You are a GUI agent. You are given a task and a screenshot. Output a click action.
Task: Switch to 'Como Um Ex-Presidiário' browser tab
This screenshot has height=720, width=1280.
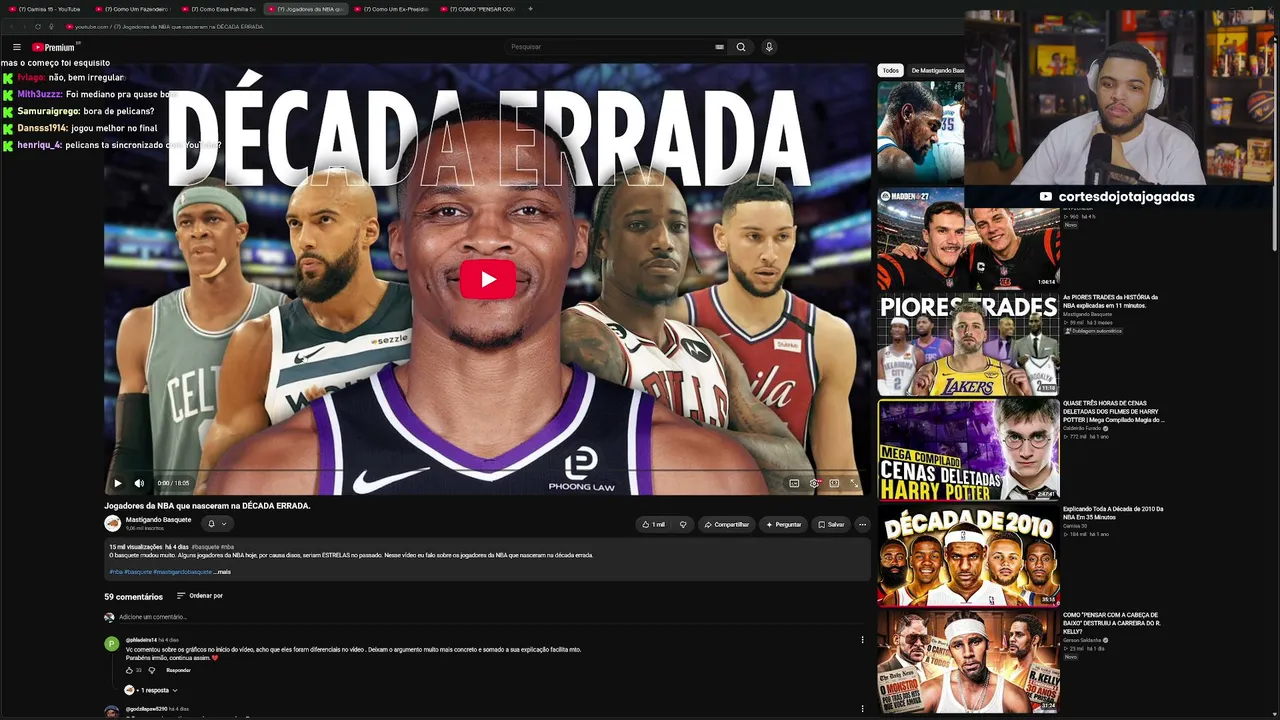pyautogui.click(x=393, y=9)
